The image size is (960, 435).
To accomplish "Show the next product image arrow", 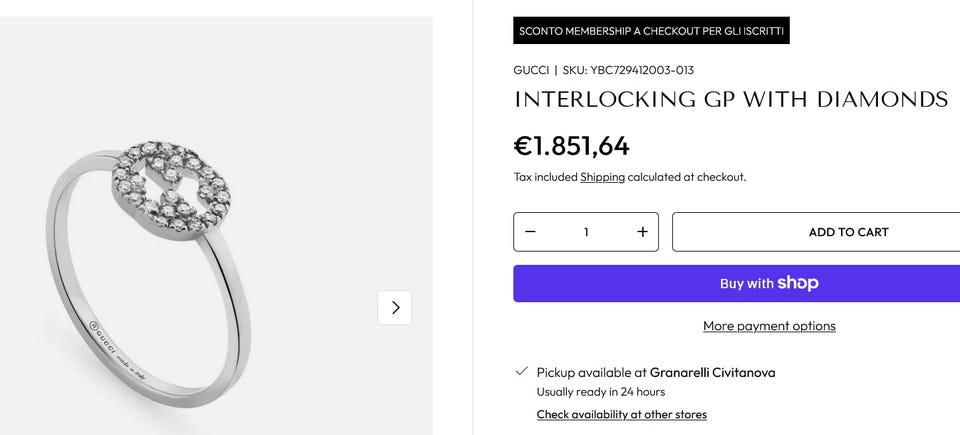I will [394, 307].
